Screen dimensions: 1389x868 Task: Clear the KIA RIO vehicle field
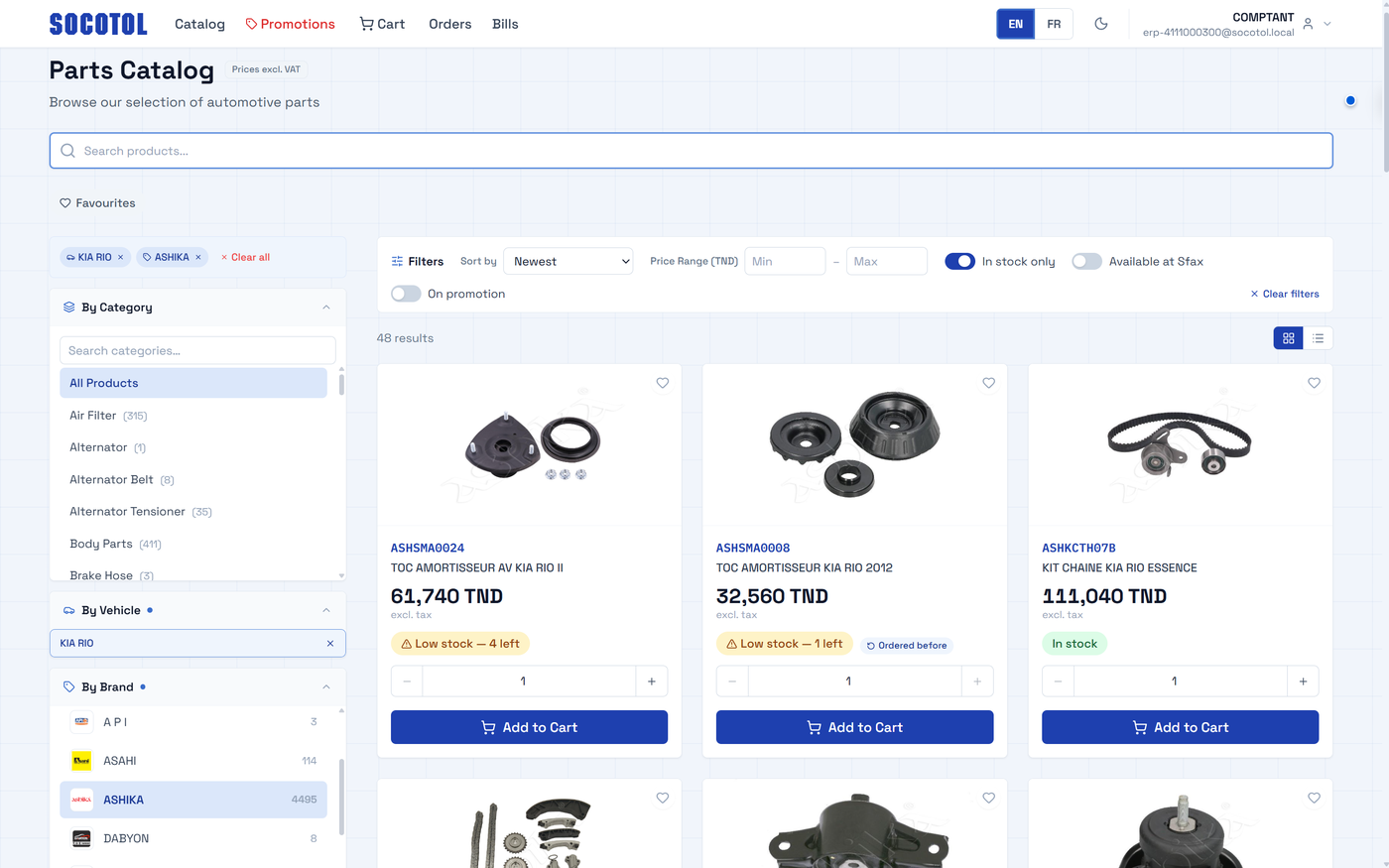tap(330, 643)
